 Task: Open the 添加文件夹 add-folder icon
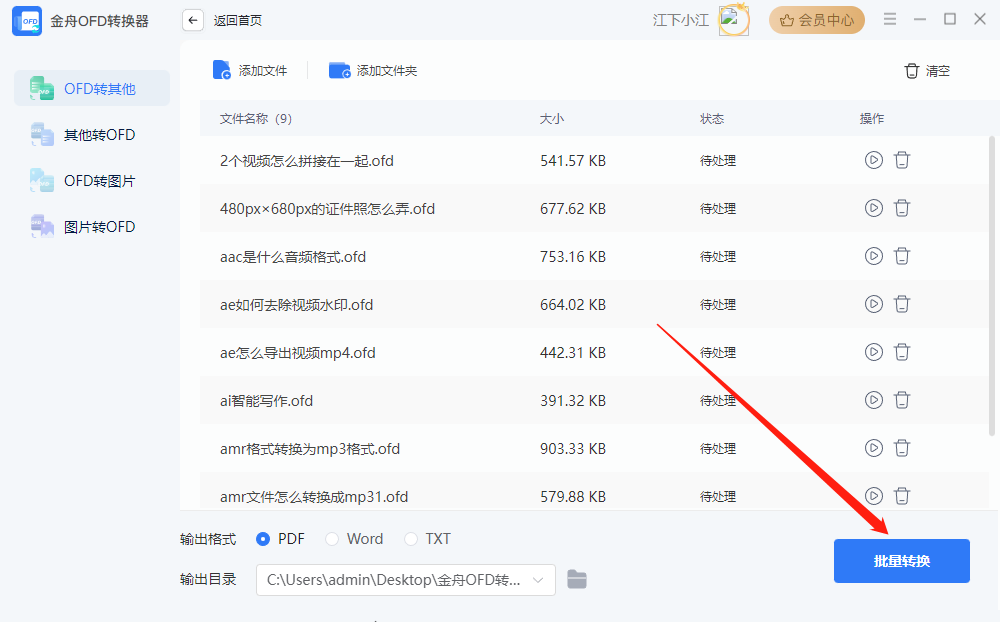click(339, 70)
